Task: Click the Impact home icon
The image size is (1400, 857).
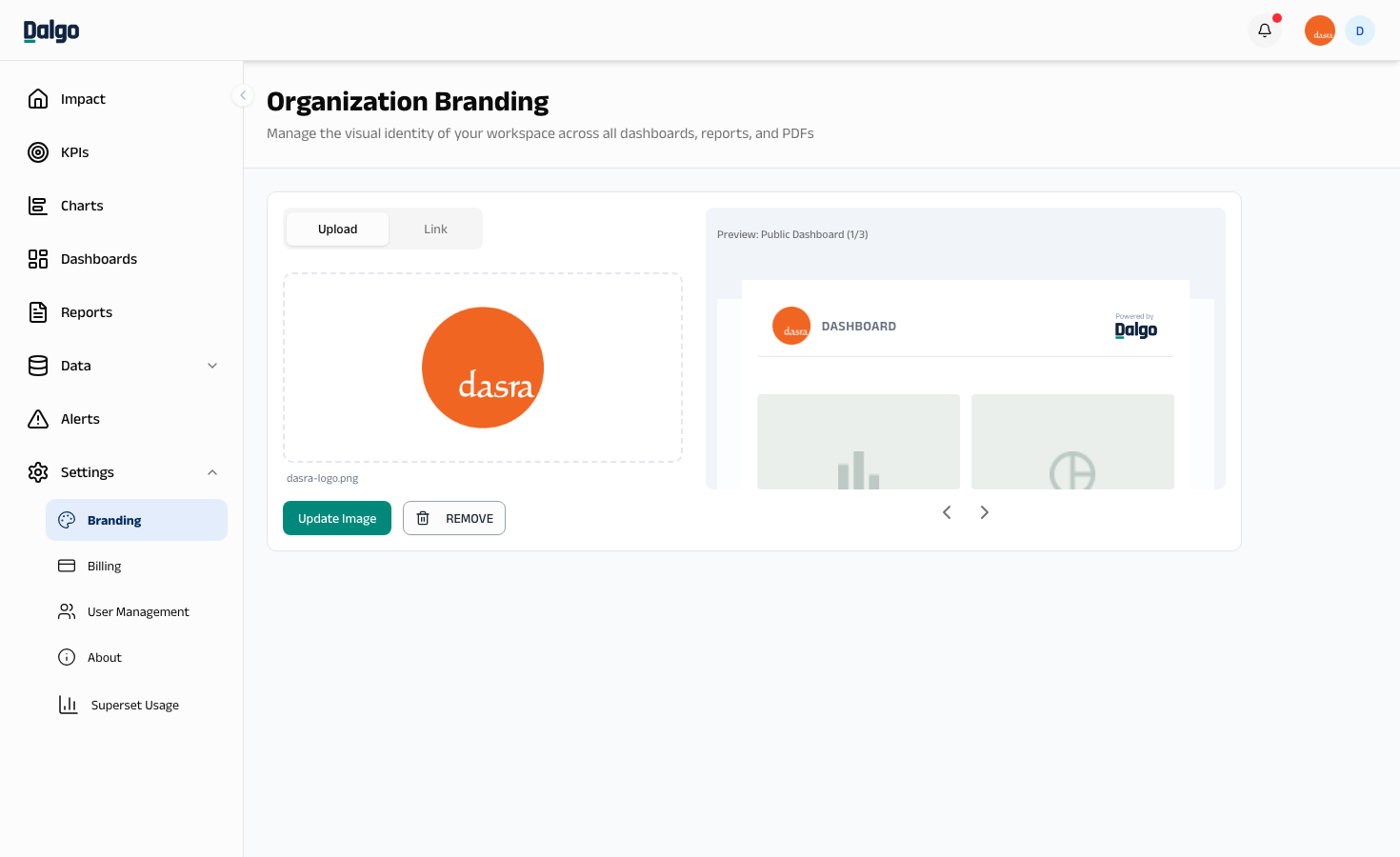Action: (x=38, y=99)
